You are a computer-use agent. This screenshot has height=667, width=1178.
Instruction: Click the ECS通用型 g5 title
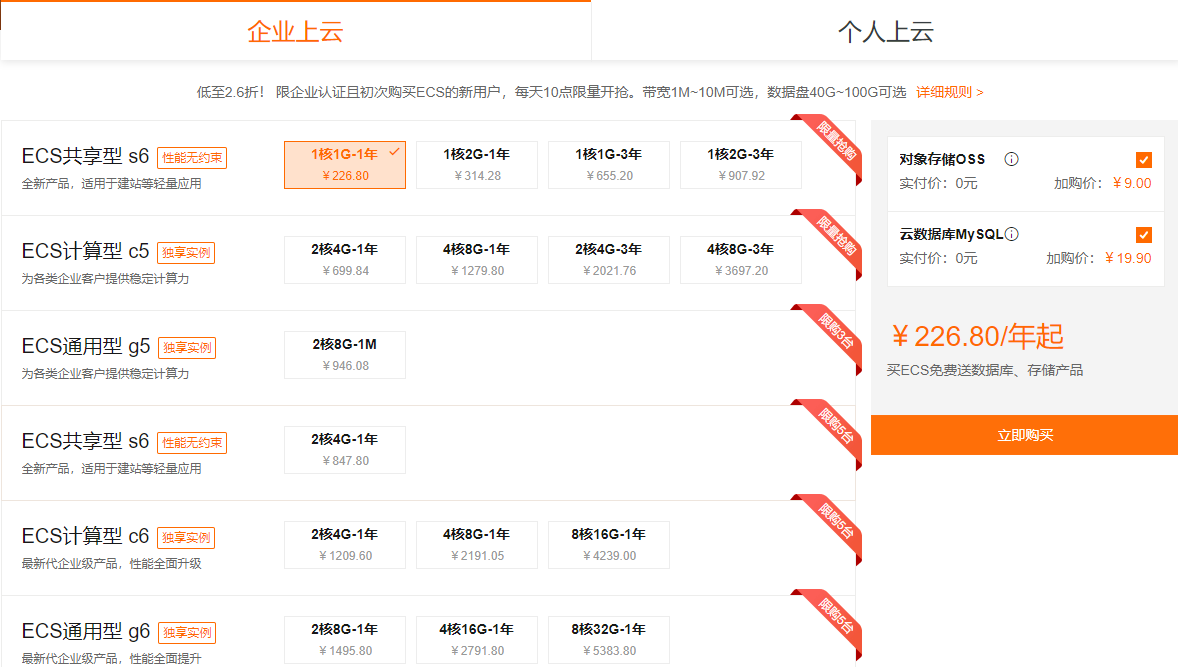[86, 346]
